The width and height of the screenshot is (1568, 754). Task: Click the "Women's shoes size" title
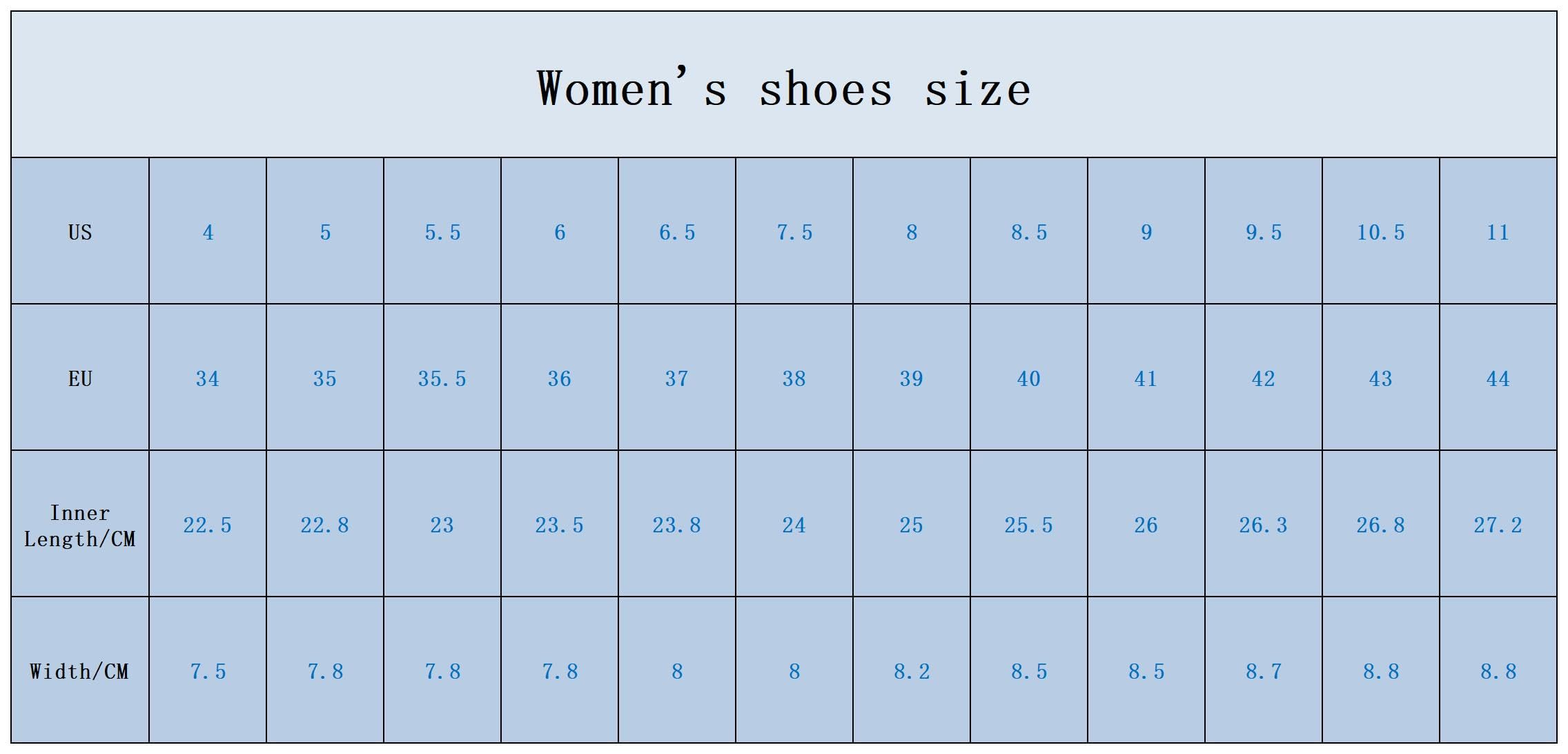783,88
